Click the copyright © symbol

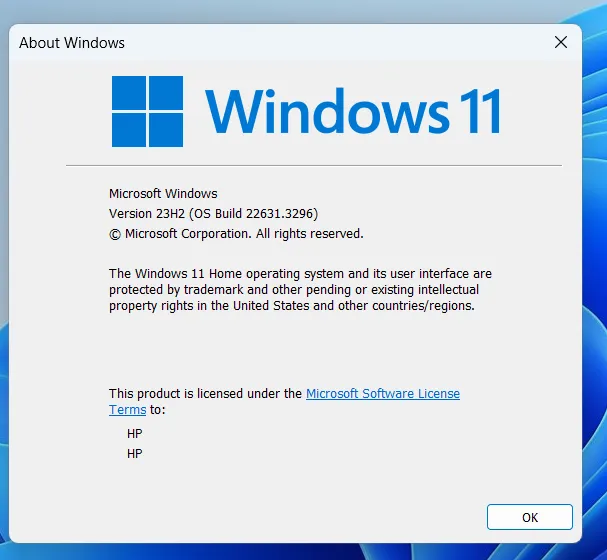pyautogui.click(x=114, y=234)
